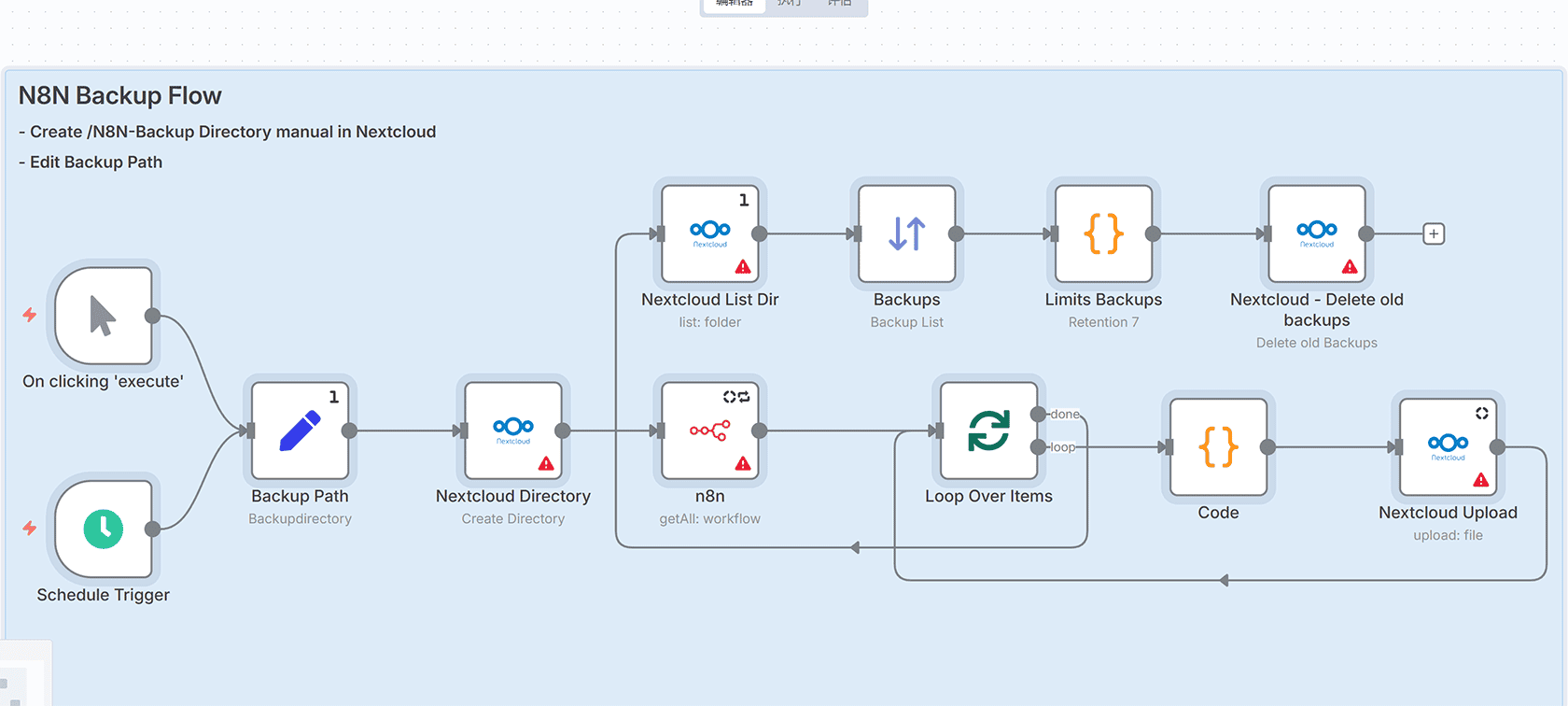Click the Backups sort node

(906, 233)
